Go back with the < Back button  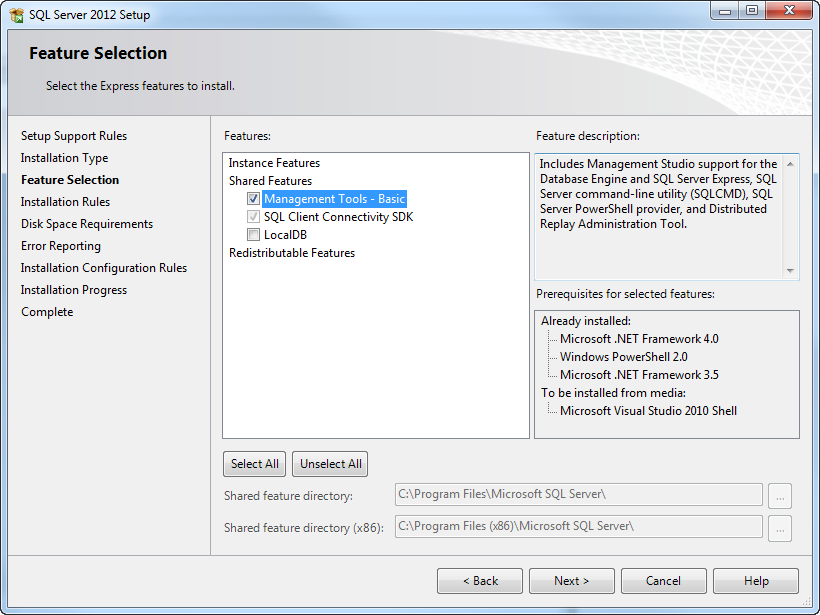[480, 581]
